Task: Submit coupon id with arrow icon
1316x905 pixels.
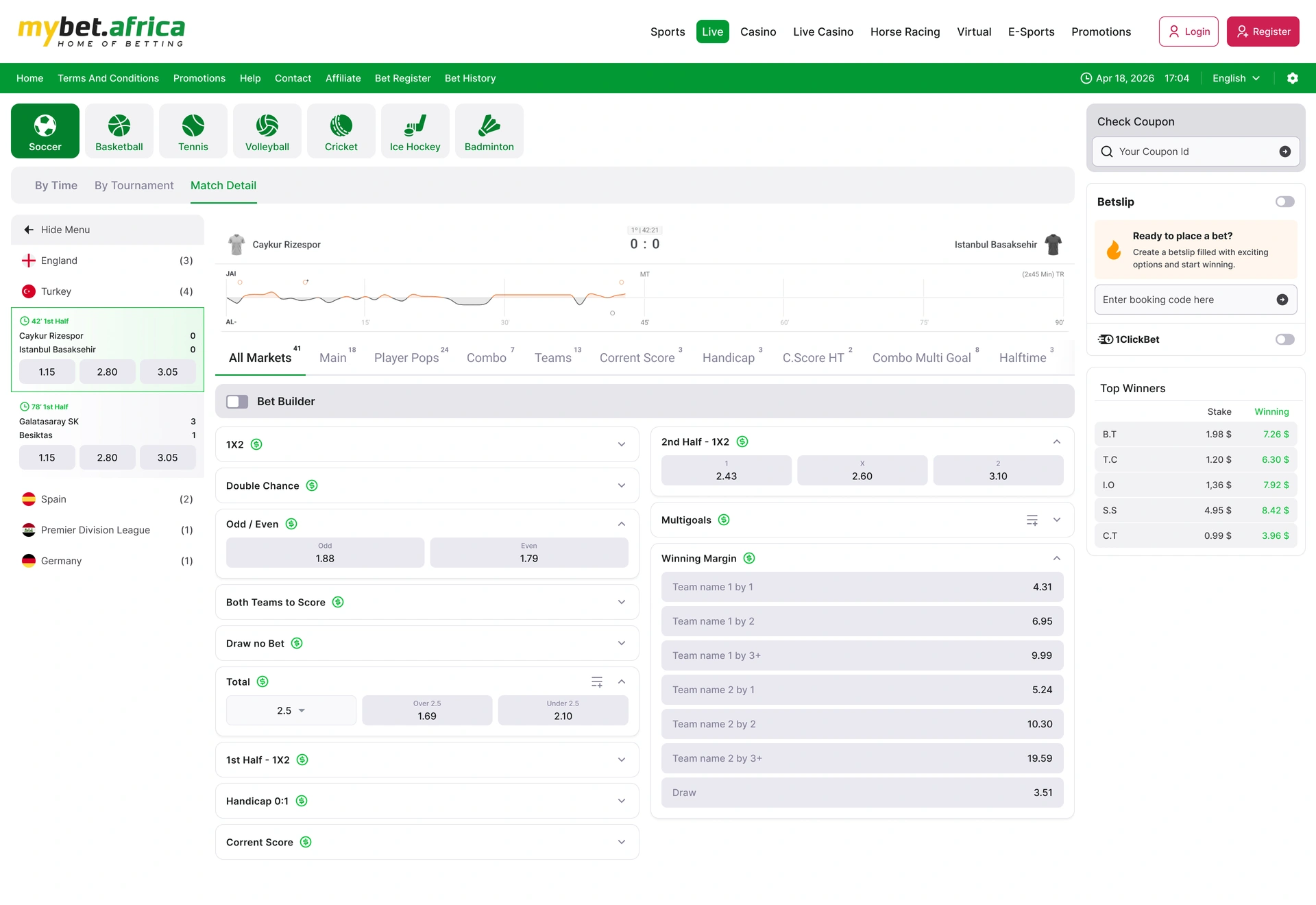Action: click(x=1285, y=152)
